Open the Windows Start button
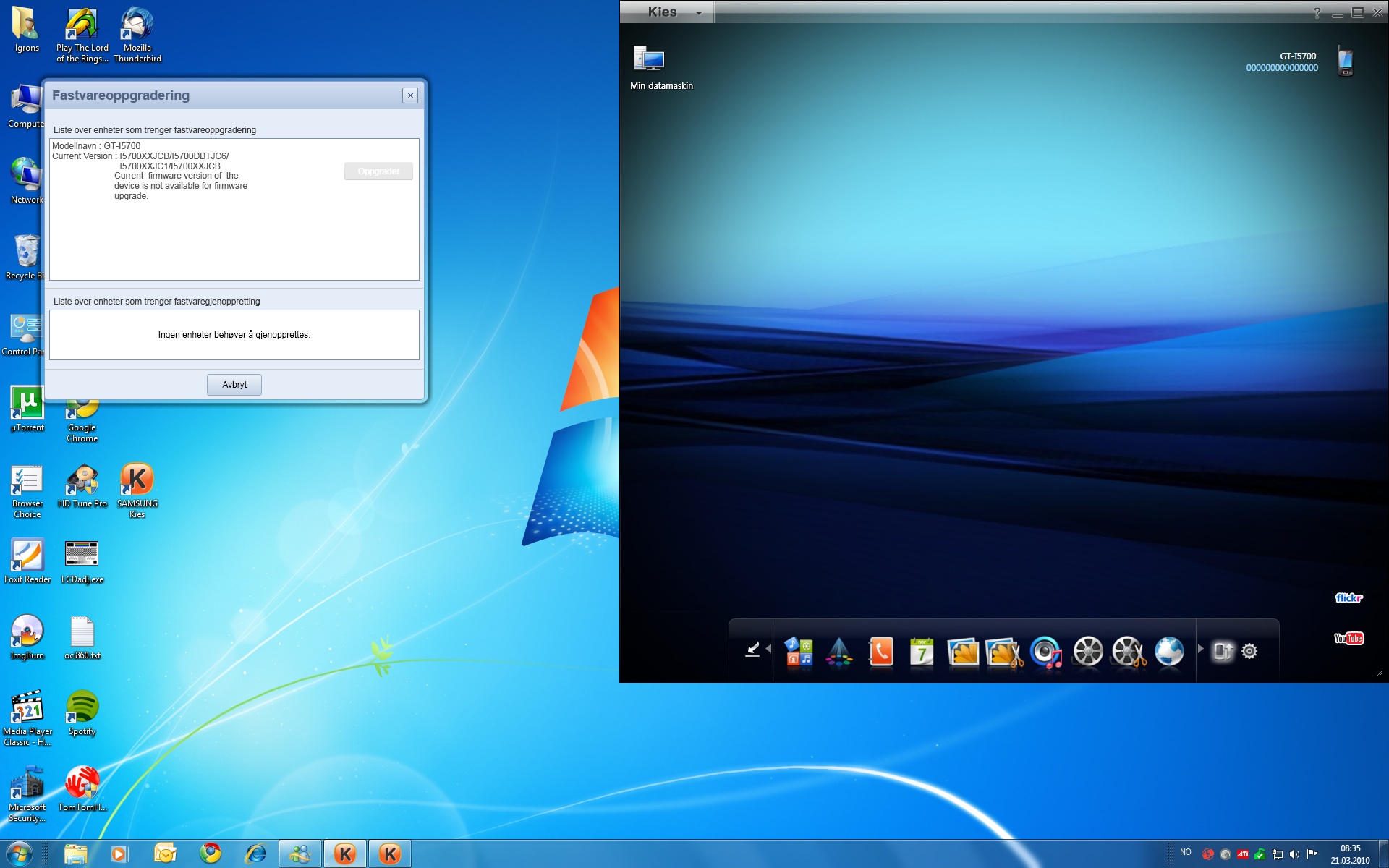Image resolution: width=1389 pixels, height=868 pixels. click(x=20, y=854)
